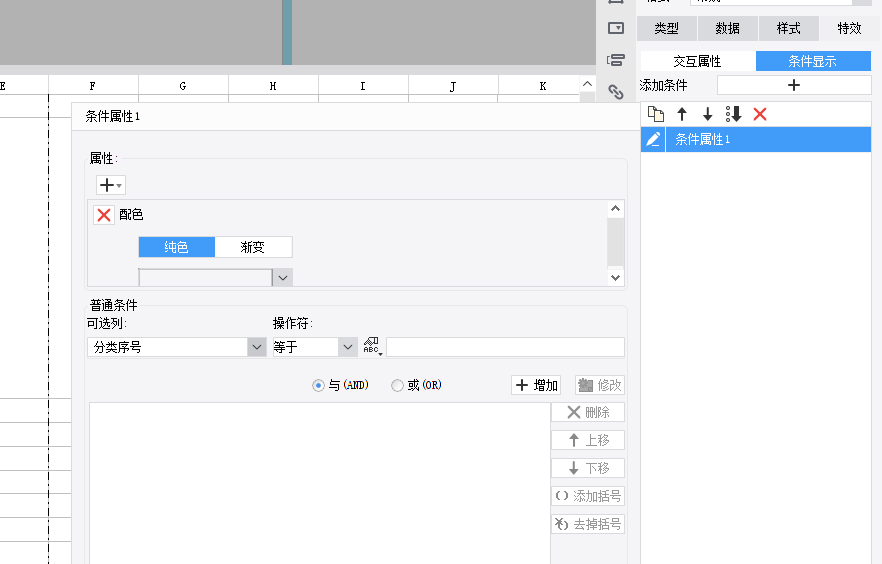Open the 操作符 等于 dropdown
This screenshot has width=882, height=564.
point(347,347)
